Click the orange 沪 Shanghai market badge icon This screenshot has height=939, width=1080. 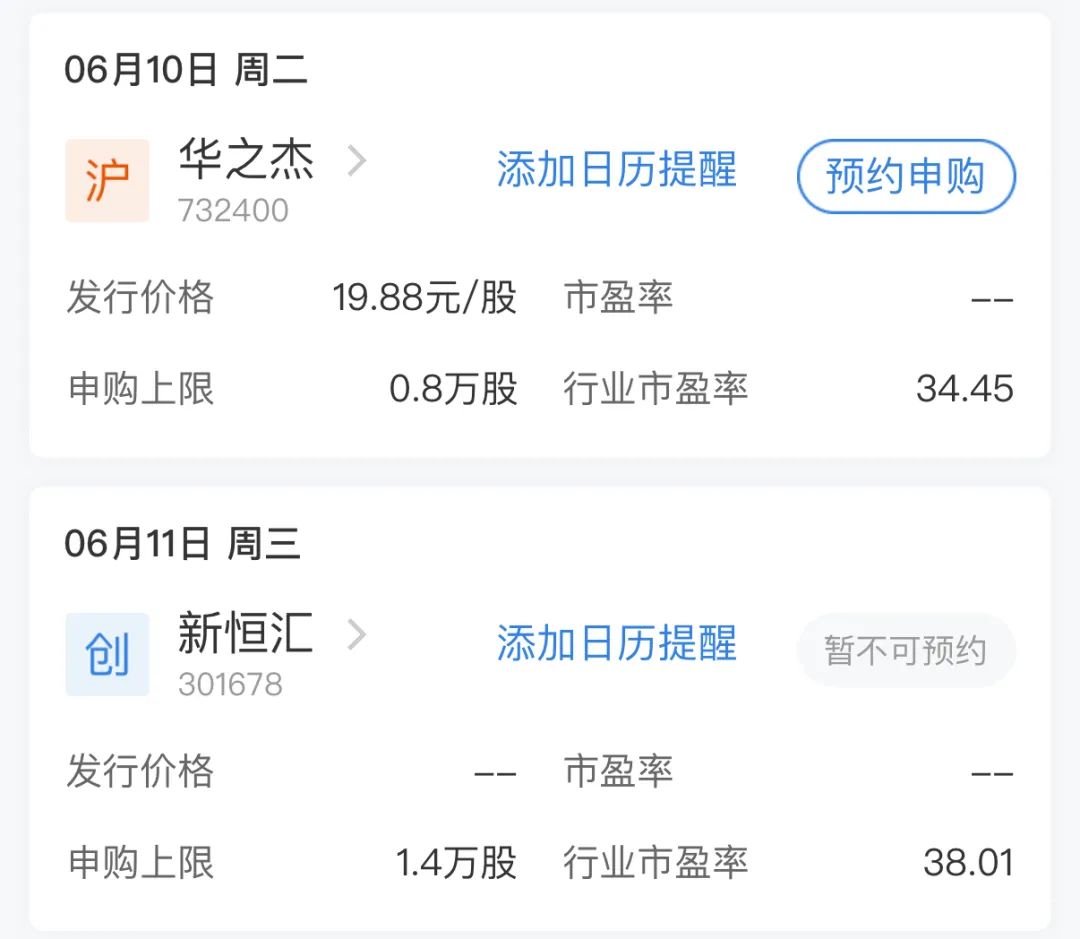tap(107, 180)
